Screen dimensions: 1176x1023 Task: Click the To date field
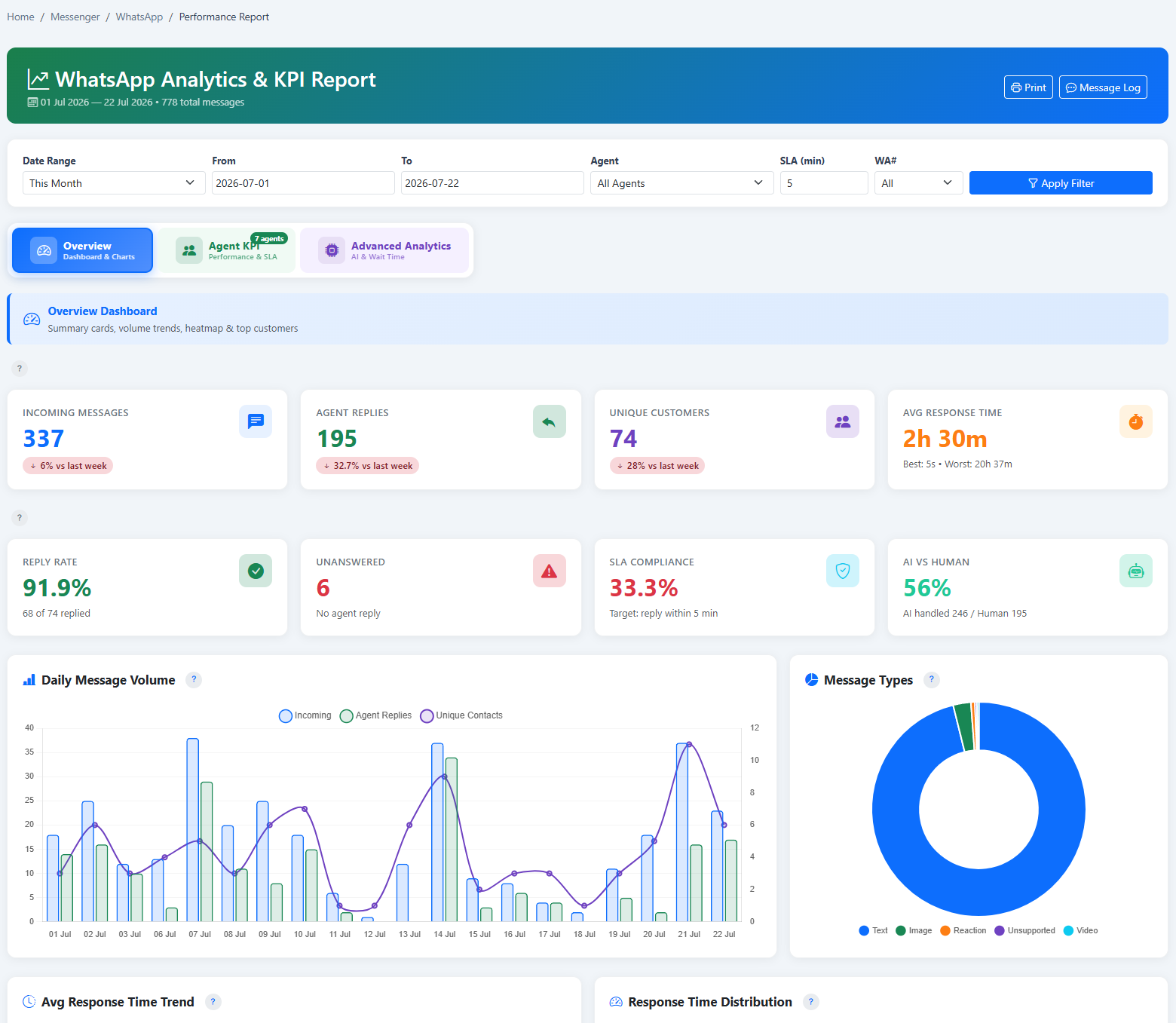(492, 183)
